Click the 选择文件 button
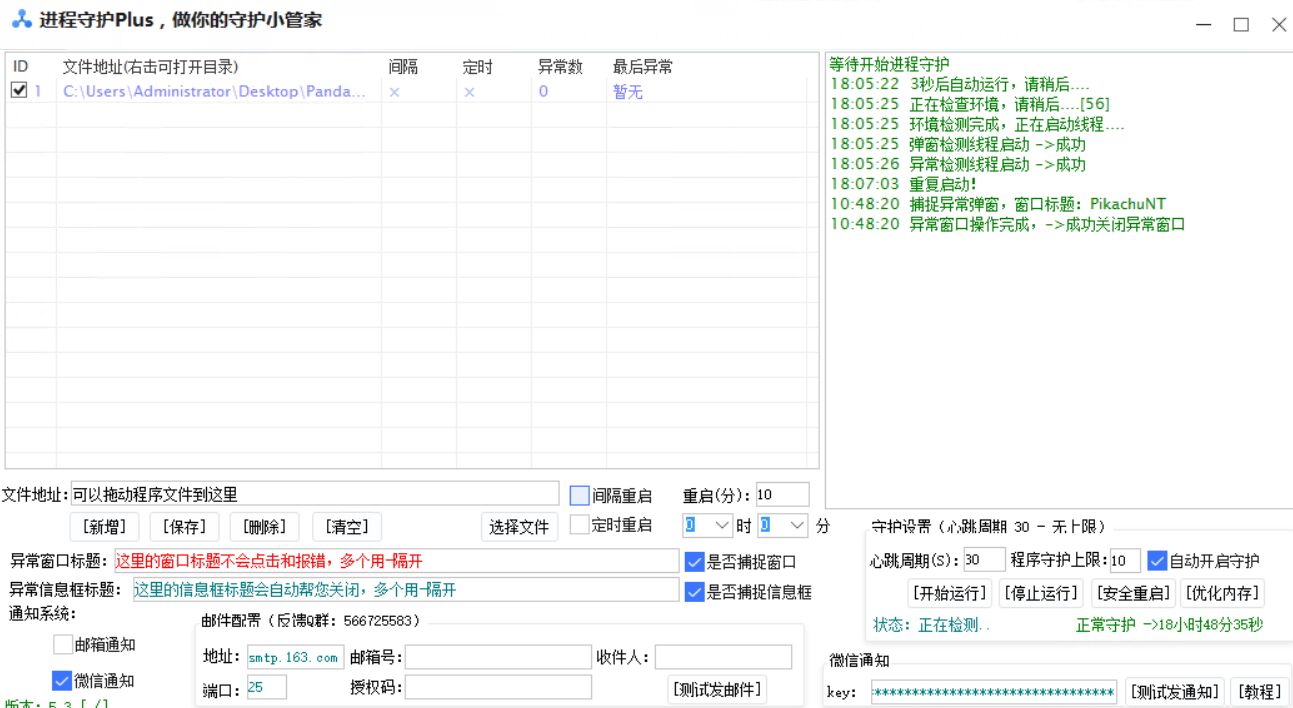This screenshot has height=708, width=1293. (x=519, y=526)
